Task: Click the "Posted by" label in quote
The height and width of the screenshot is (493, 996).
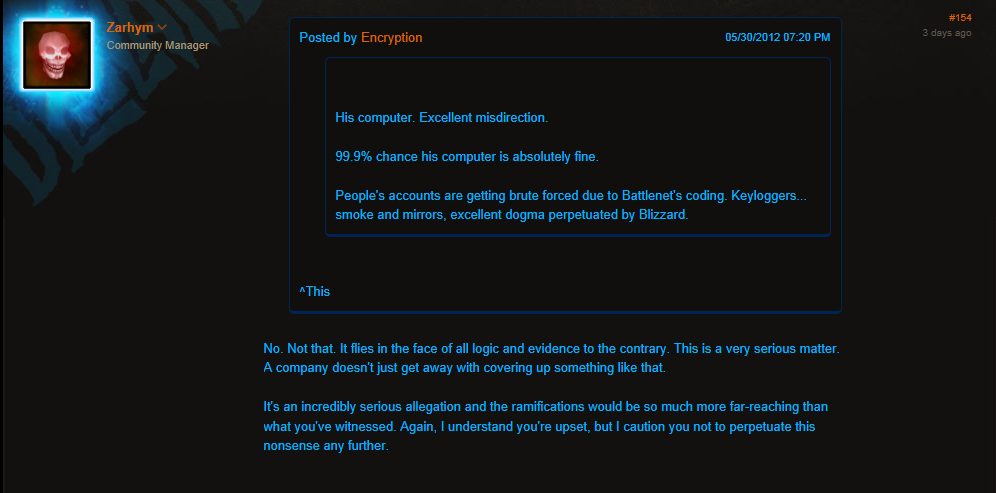Action: tap(328, 37)
